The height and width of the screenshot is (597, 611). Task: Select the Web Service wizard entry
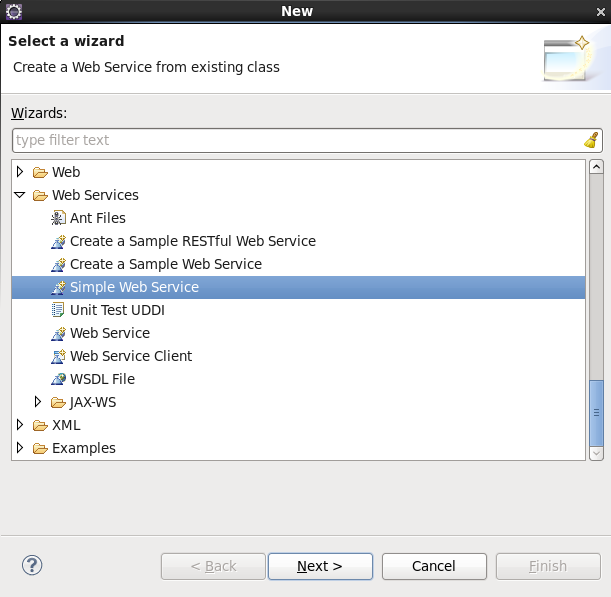tap(110, 333)
